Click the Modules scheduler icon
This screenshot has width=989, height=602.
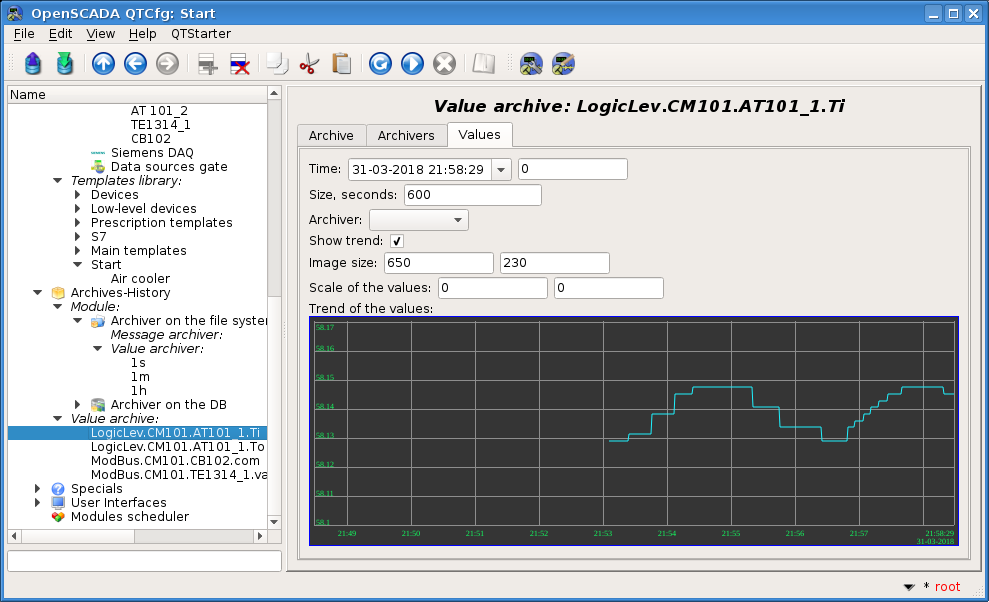click(58, 517)
